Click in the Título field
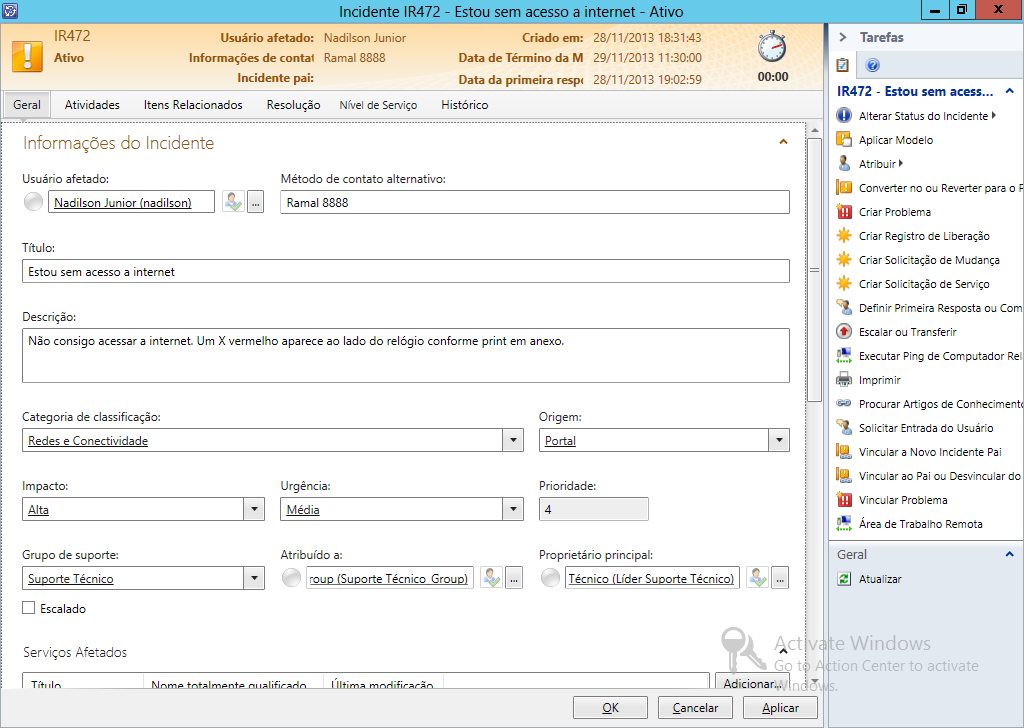 [406, 271]
